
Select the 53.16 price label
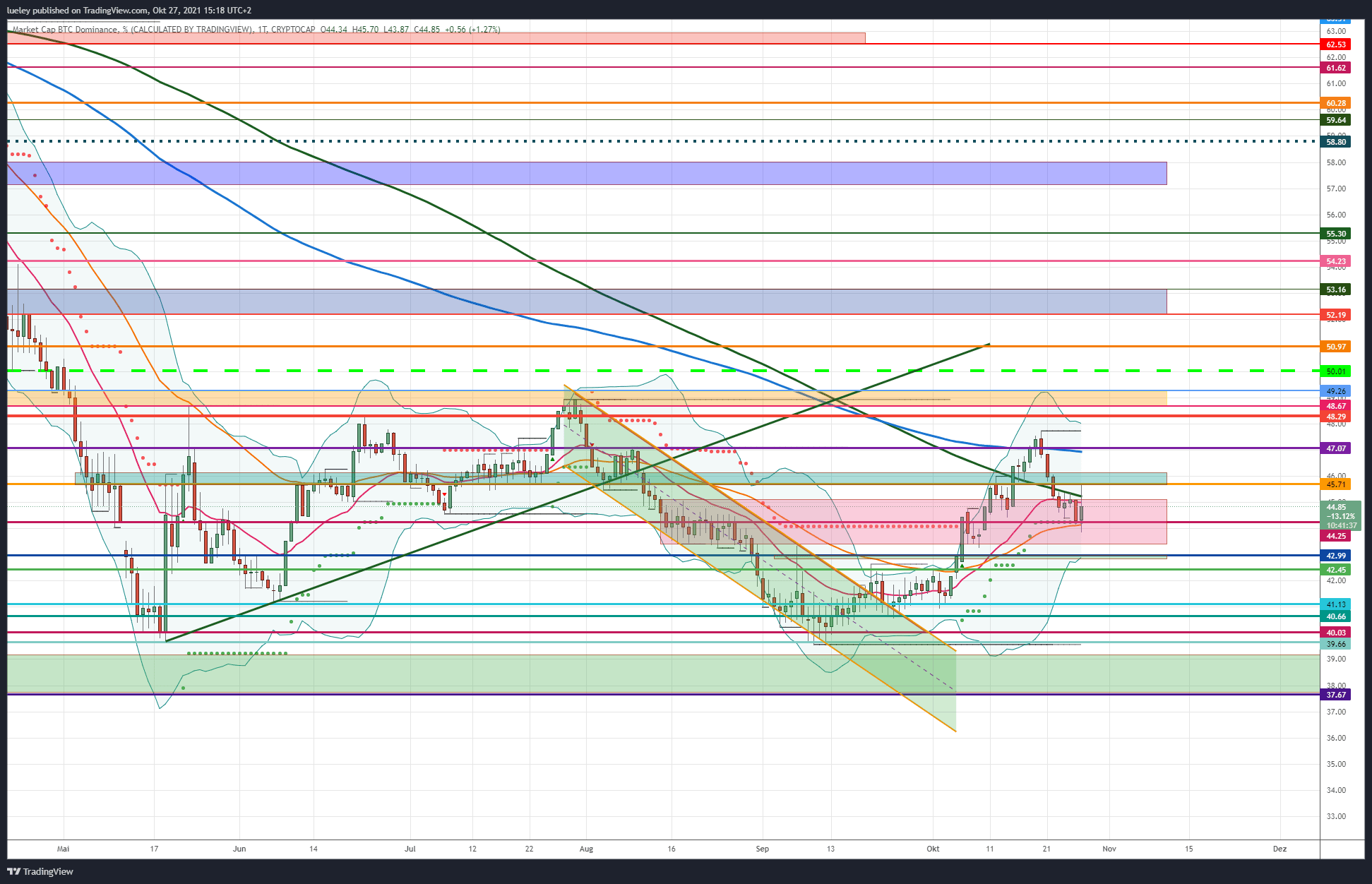(1335, 289)
